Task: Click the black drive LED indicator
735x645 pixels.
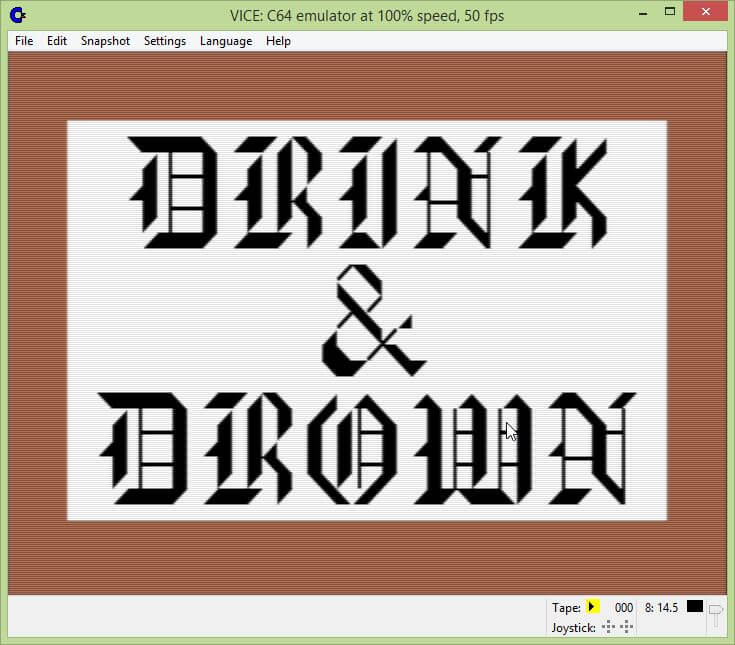Action: coord(695,606)
